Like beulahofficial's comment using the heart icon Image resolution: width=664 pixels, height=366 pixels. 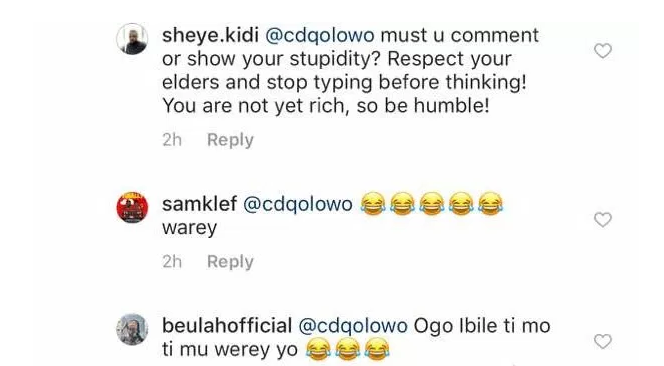tap(603, 341)
